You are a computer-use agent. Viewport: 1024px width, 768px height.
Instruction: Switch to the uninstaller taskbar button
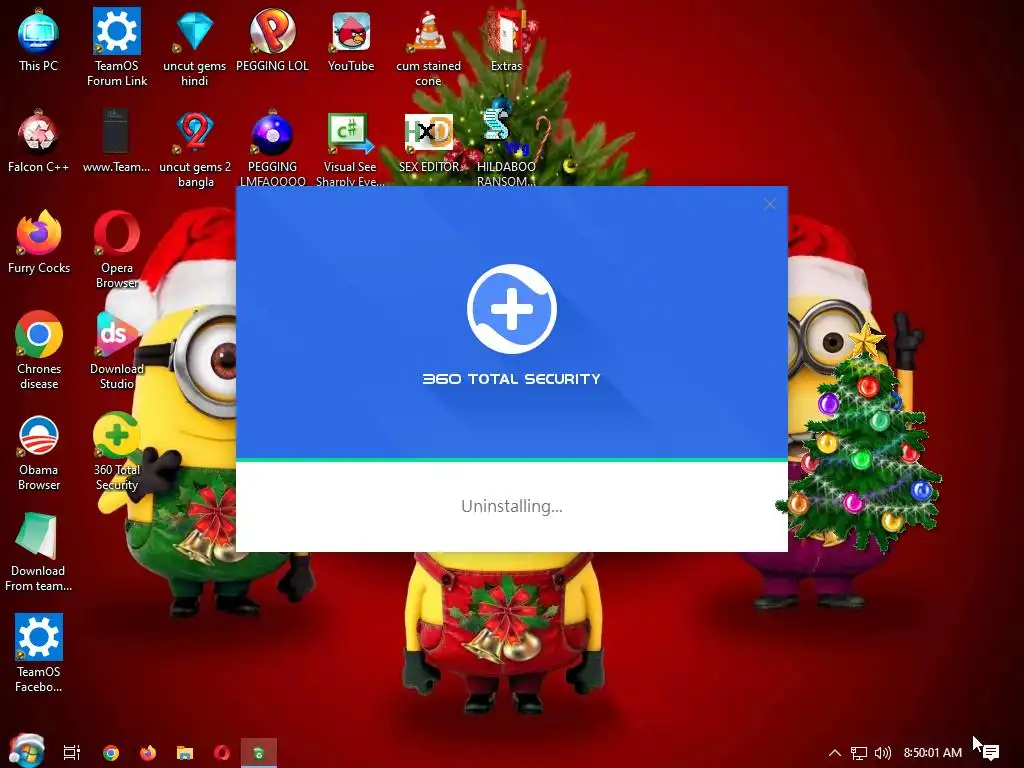pos(259,753)
